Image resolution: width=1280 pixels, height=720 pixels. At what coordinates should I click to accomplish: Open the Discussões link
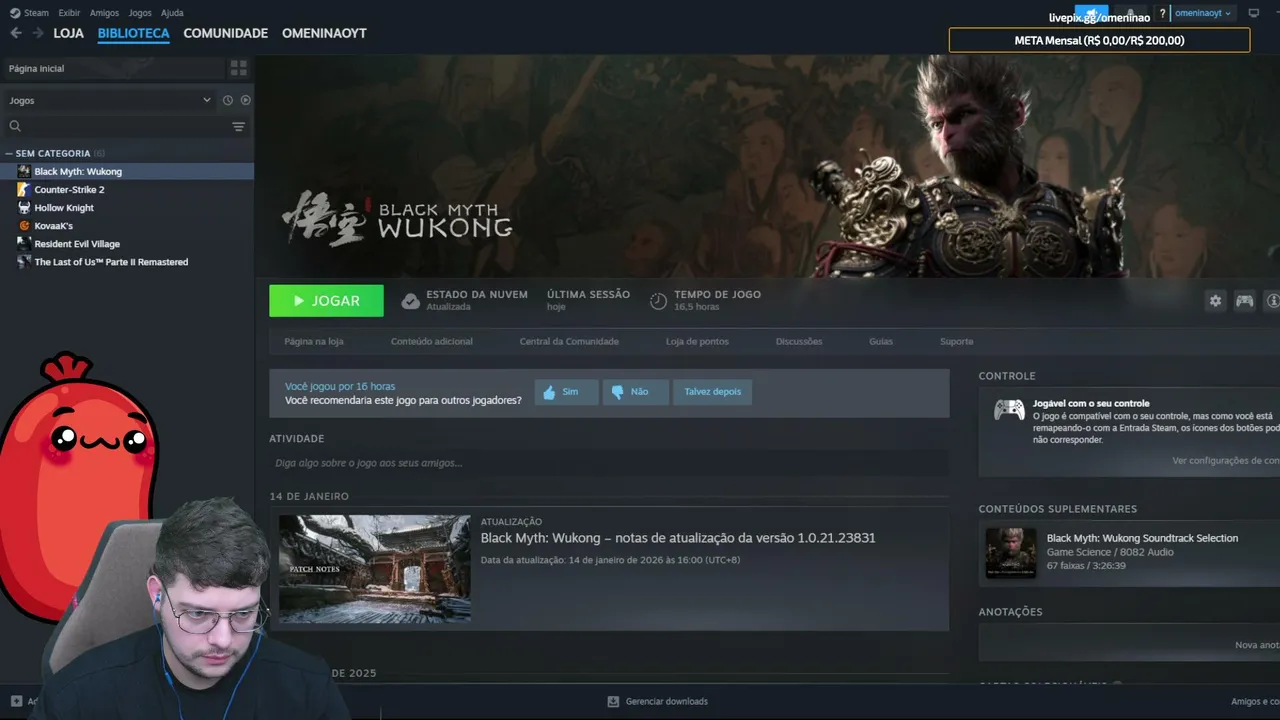pos(799,341)
